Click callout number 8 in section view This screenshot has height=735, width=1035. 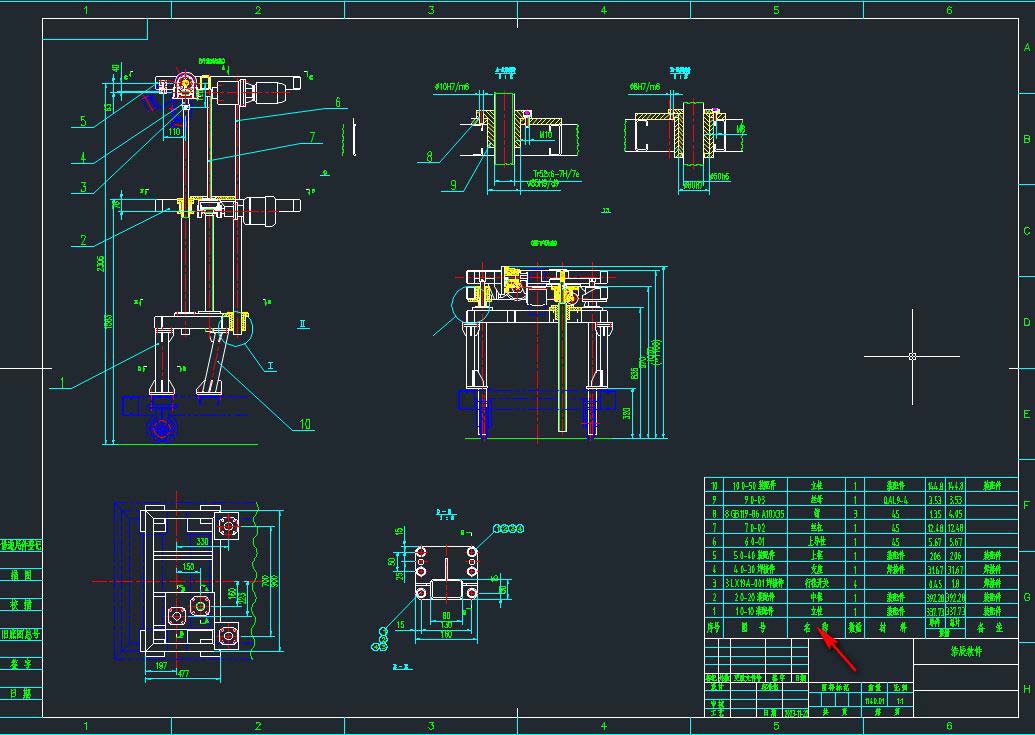click(429, 156)
